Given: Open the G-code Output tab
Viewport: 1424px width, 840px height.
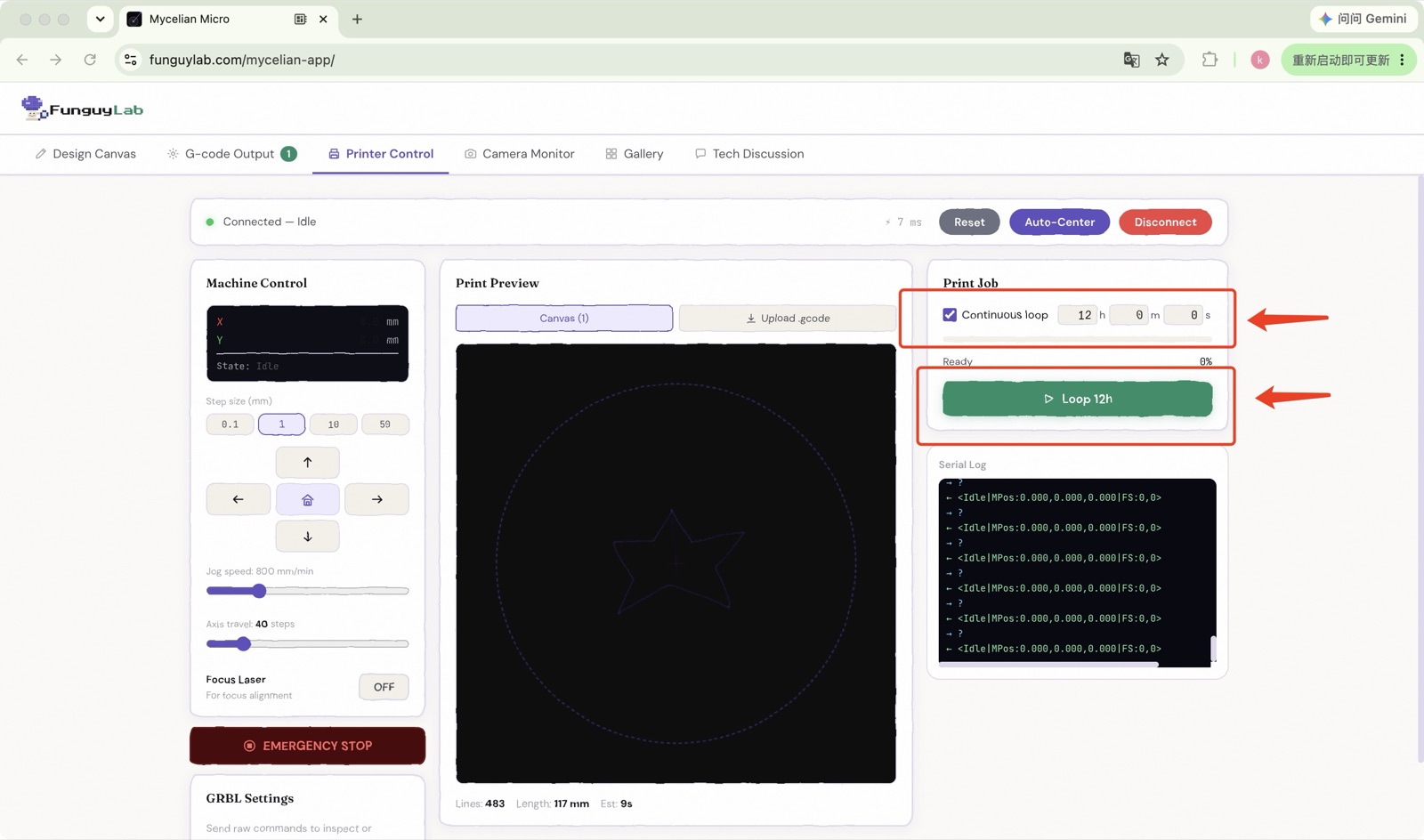Looking at the screenshot, I should (x=231, y=154).
